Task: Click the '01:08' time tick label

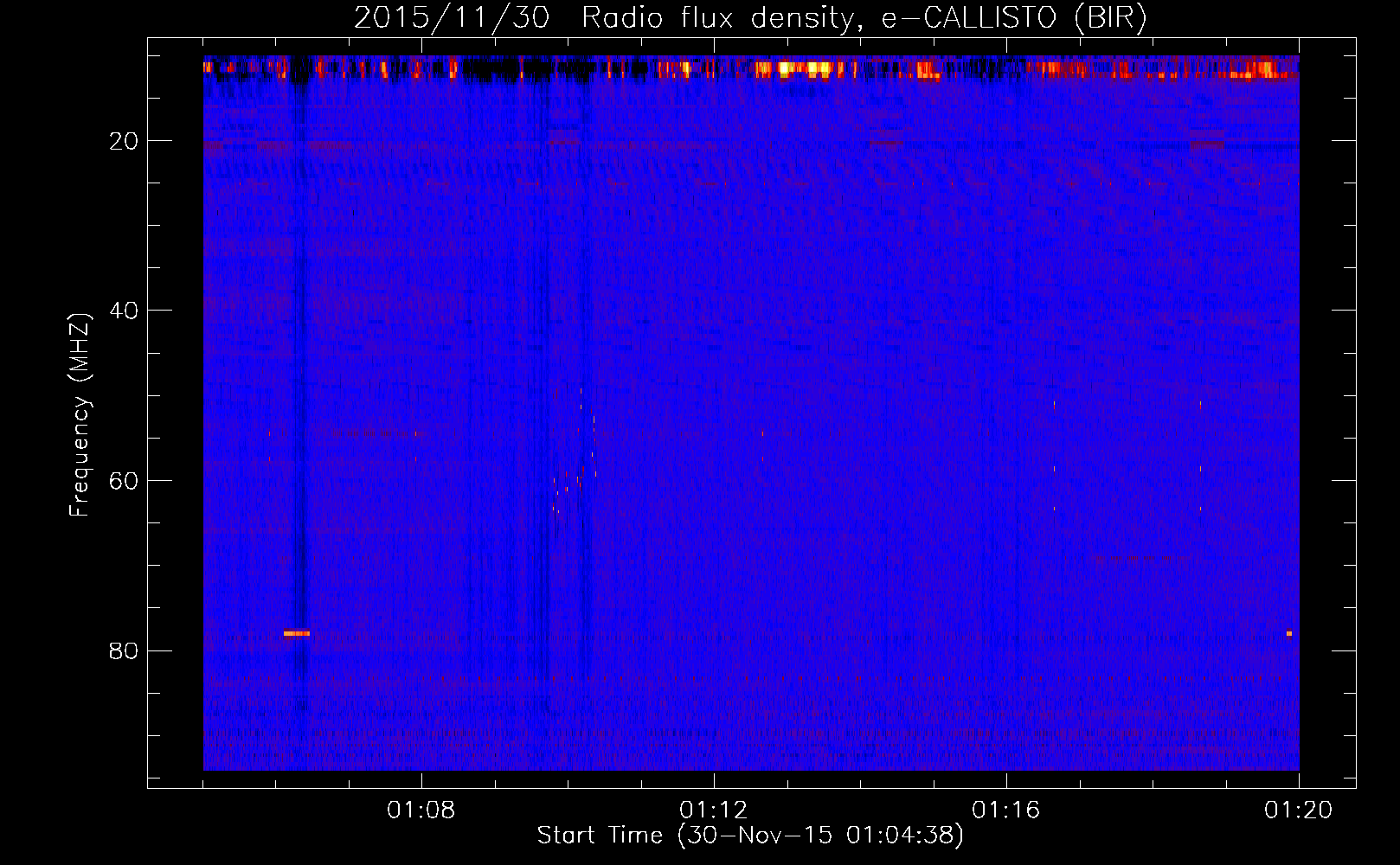Action: click(x=421, y=811)
